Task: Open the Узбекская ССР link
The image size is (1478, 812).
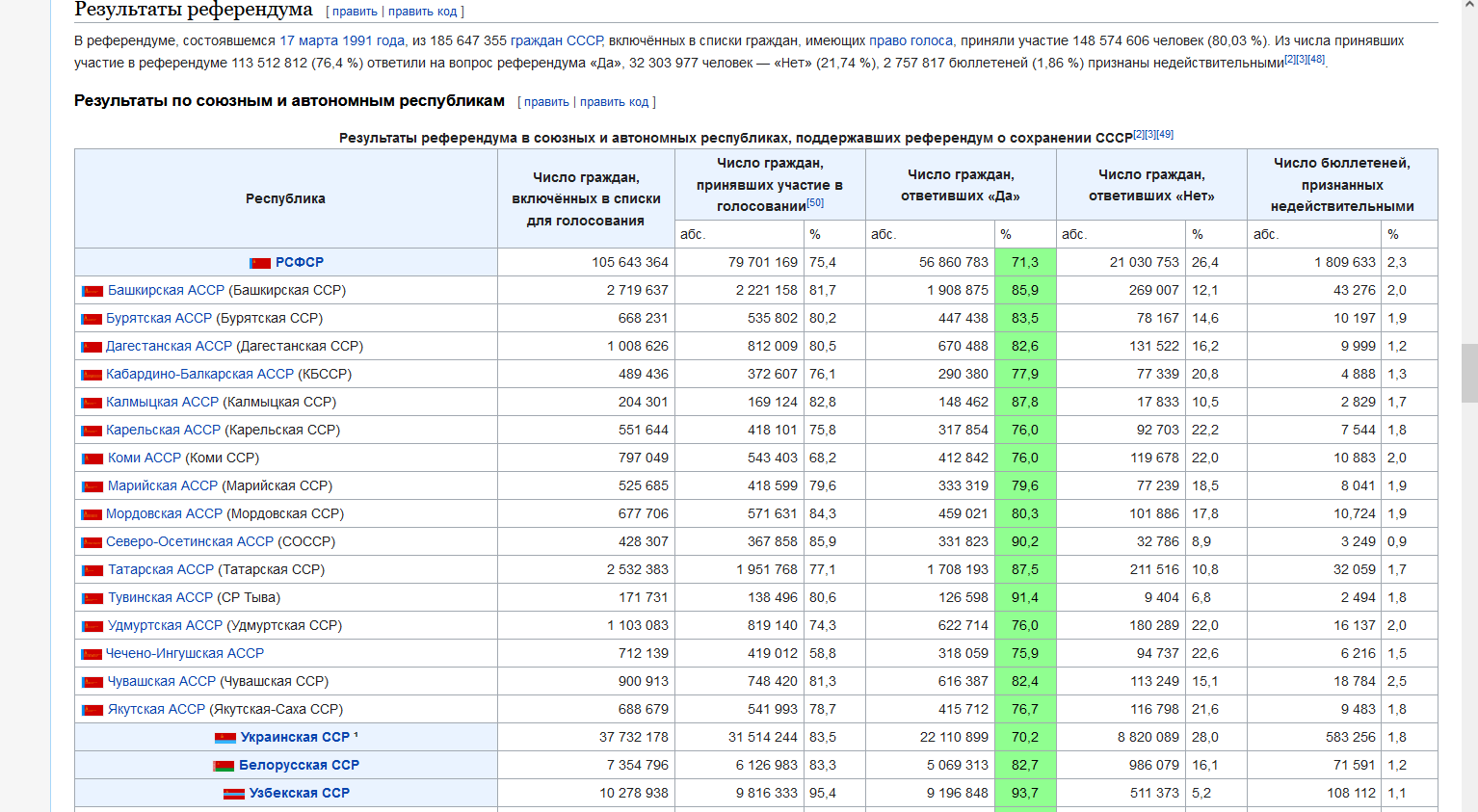Action: coord(300,793)
